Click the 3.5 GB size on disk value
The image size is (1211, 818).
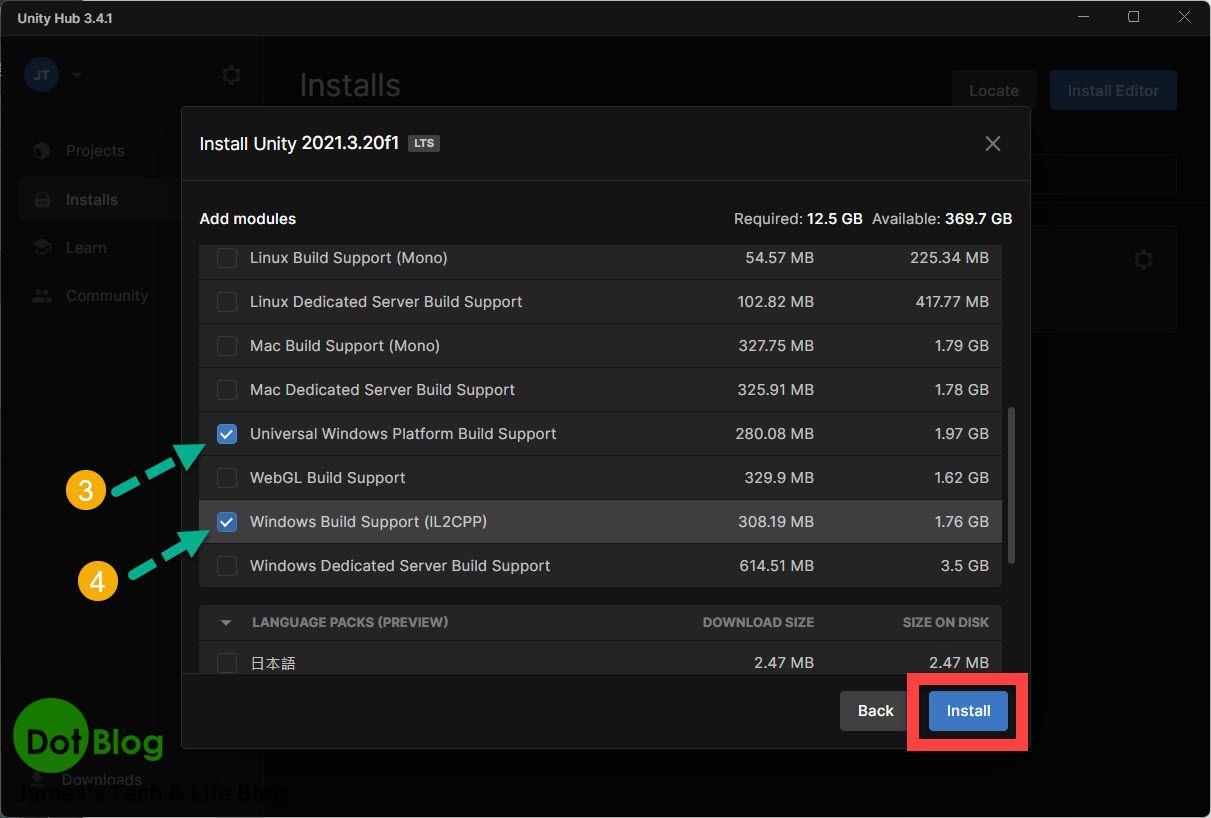(x=965, y=566)
